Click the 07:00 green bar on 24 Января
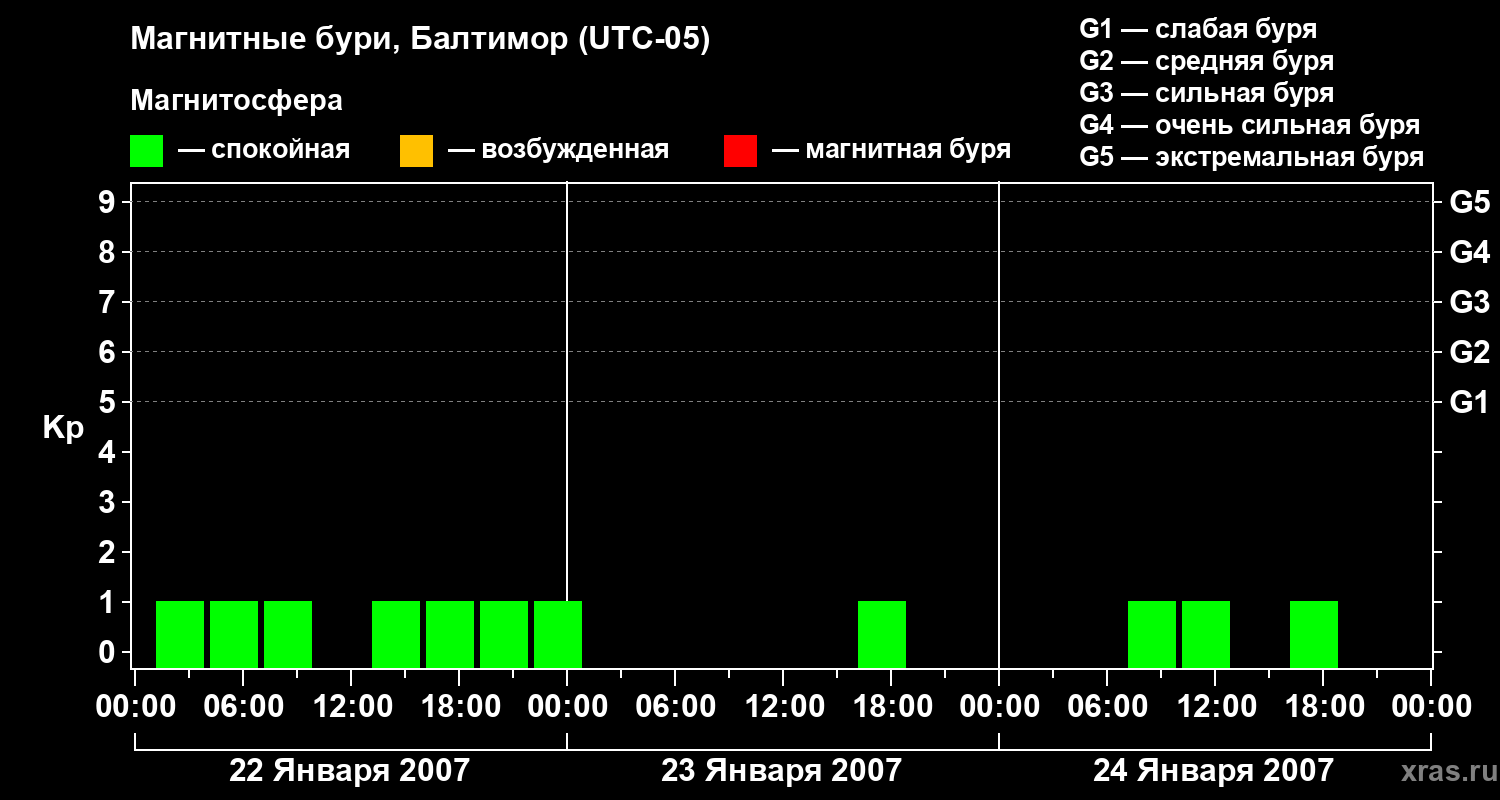This screenshot has width=1500, height=800. coord(1152,634)
